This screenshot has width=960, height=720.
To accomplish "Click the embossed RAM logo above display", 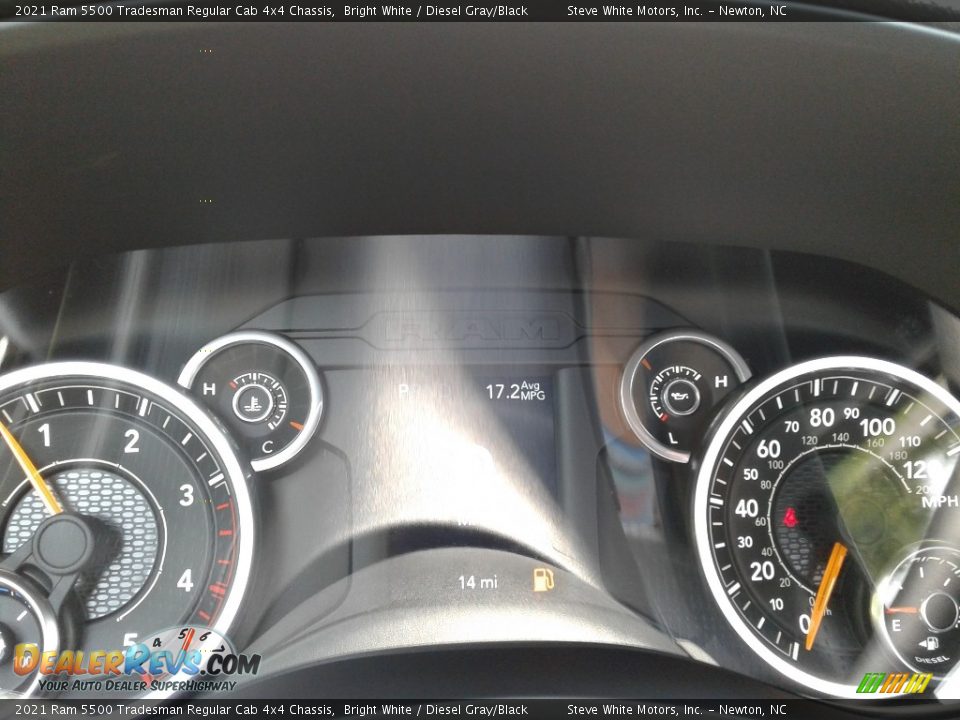I will tap(472, 330).
